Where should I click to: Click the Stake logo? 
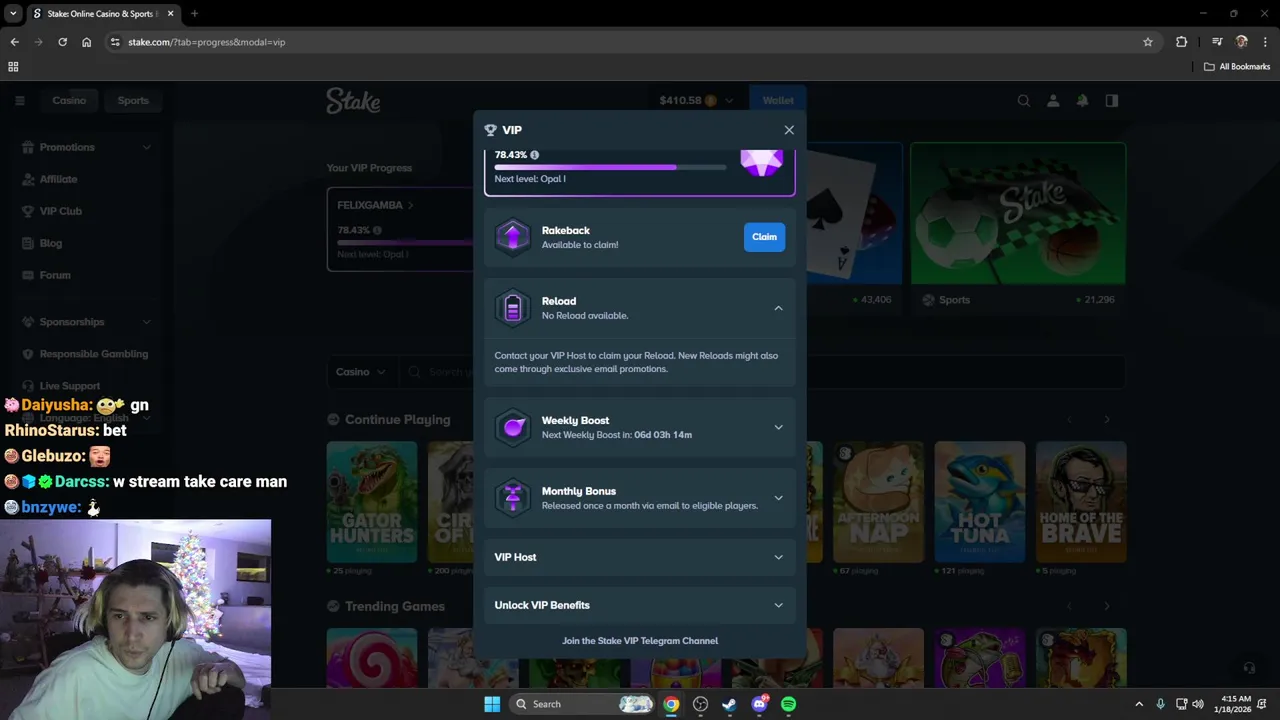[x=353, y=100]
